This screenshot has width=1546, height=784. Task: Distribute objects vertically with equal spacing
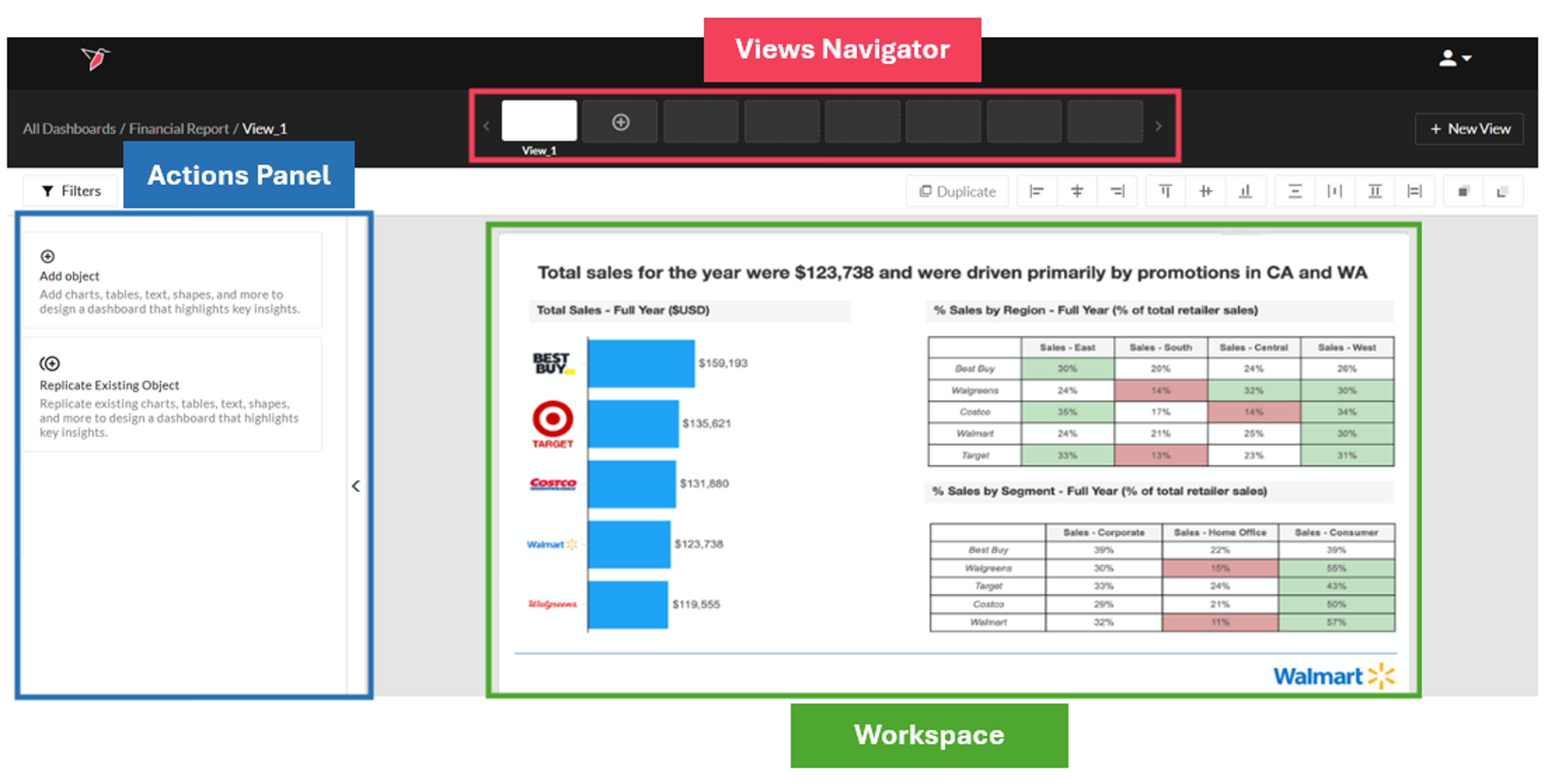tap(1294, 191)
